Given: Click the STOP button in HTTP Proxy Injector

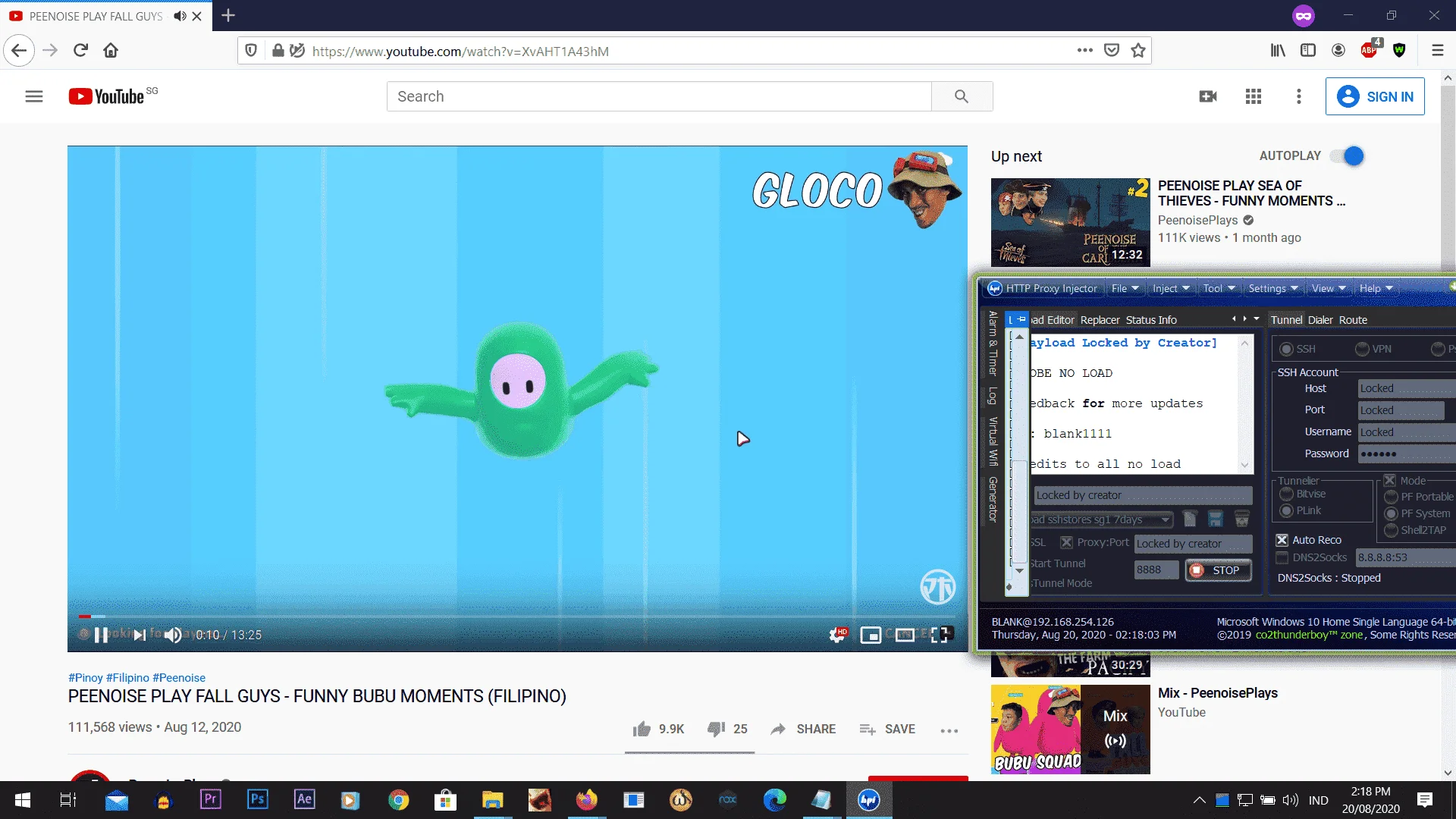Looking at the screenshot, I should click(x=1218, y=570).
